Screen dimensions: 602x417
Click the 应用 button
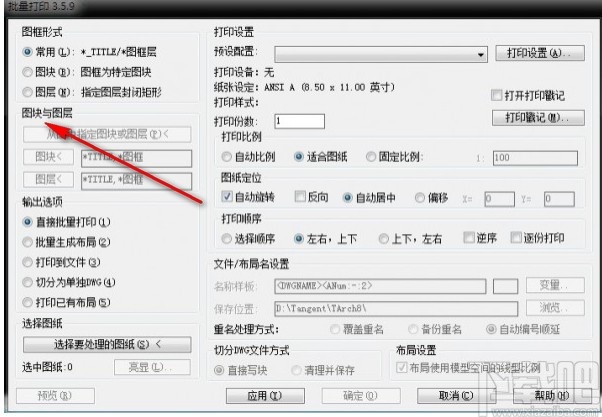pyautogui.click(x=265, y=396)
